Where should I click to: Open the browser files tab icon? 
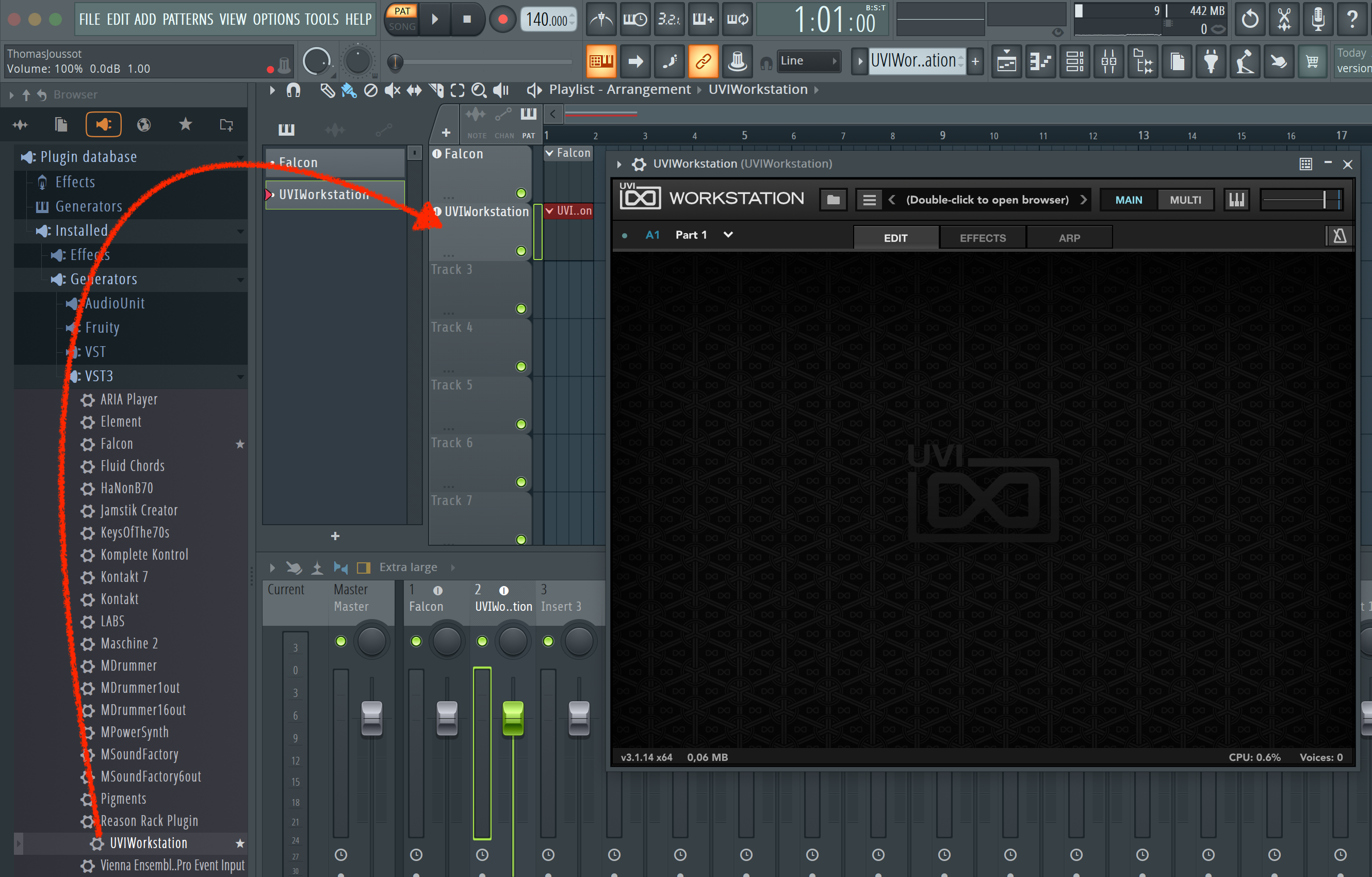click(61, 124)
